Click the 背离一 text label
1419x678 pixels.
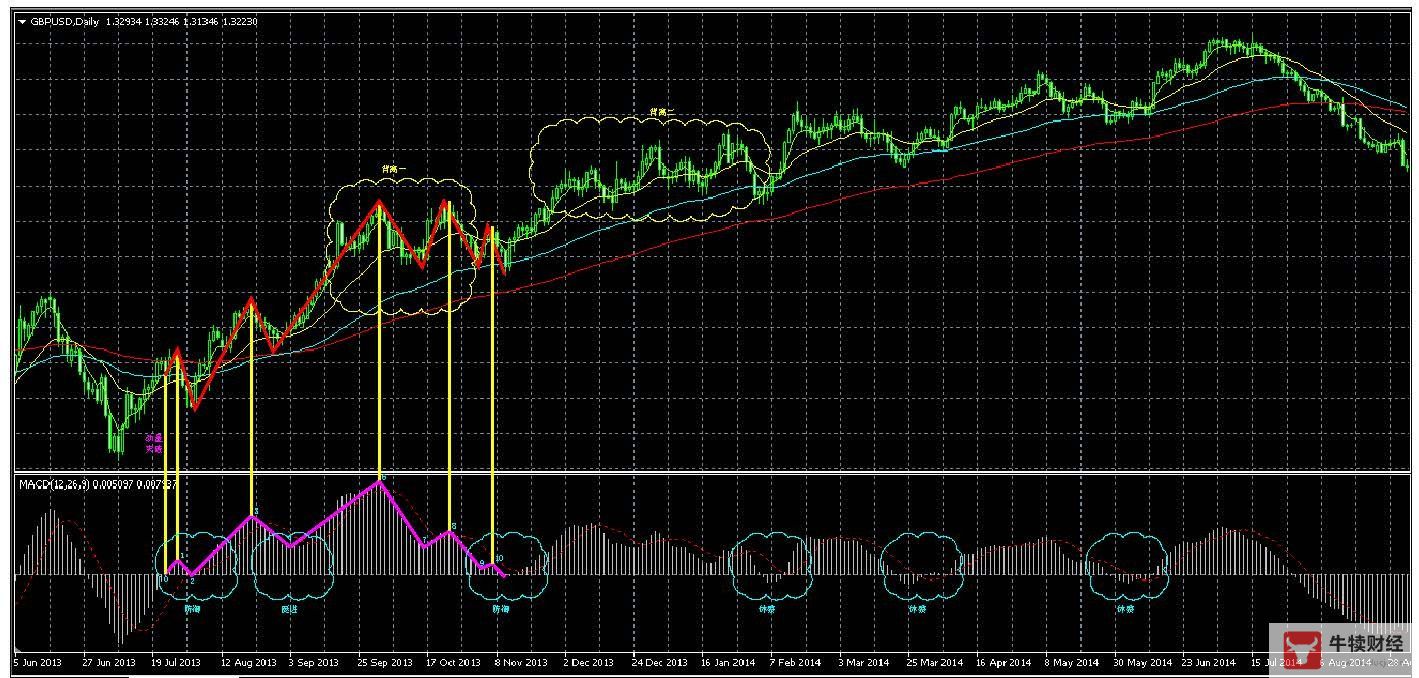point(396,169)
